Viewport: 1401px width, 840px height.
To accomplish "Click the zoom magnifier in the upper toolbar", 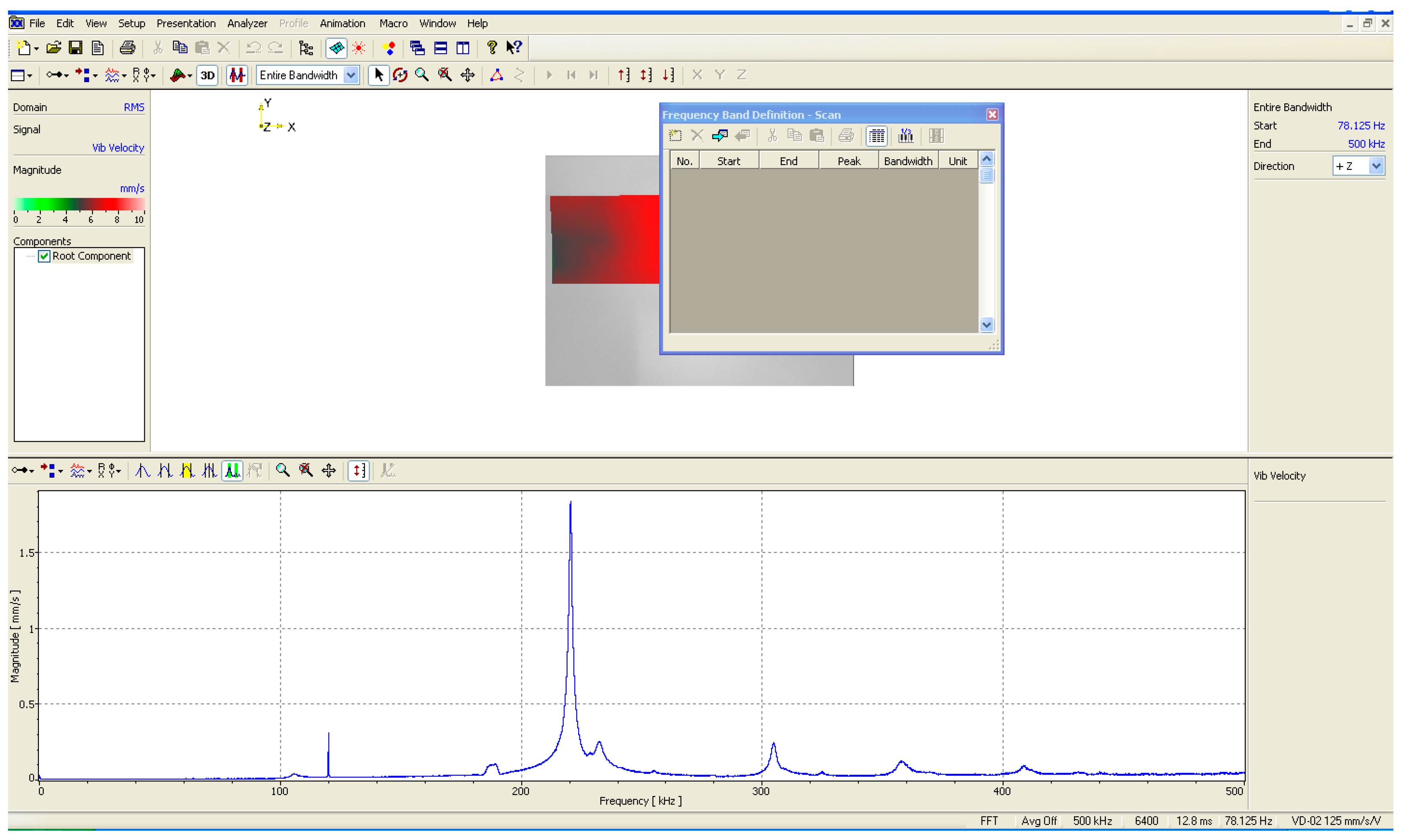I will tap(422, 75).
